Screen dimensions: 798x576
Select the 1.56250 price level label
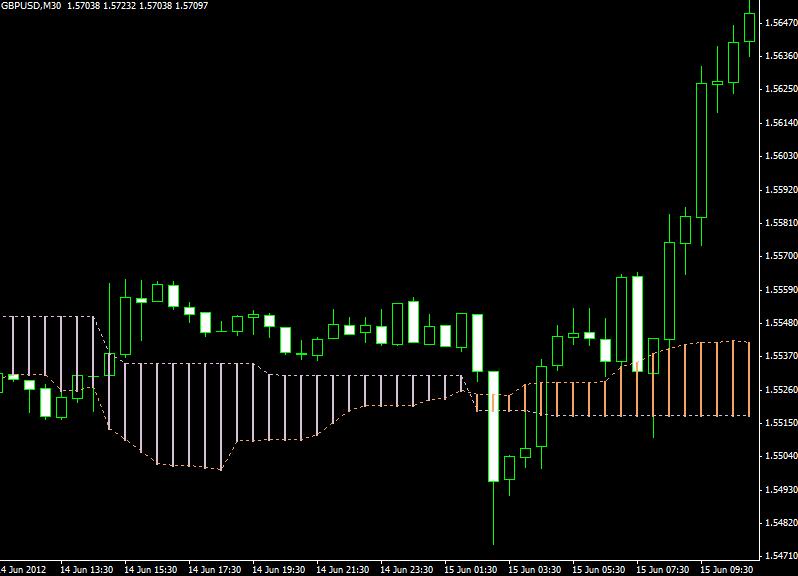pos(781,89)
